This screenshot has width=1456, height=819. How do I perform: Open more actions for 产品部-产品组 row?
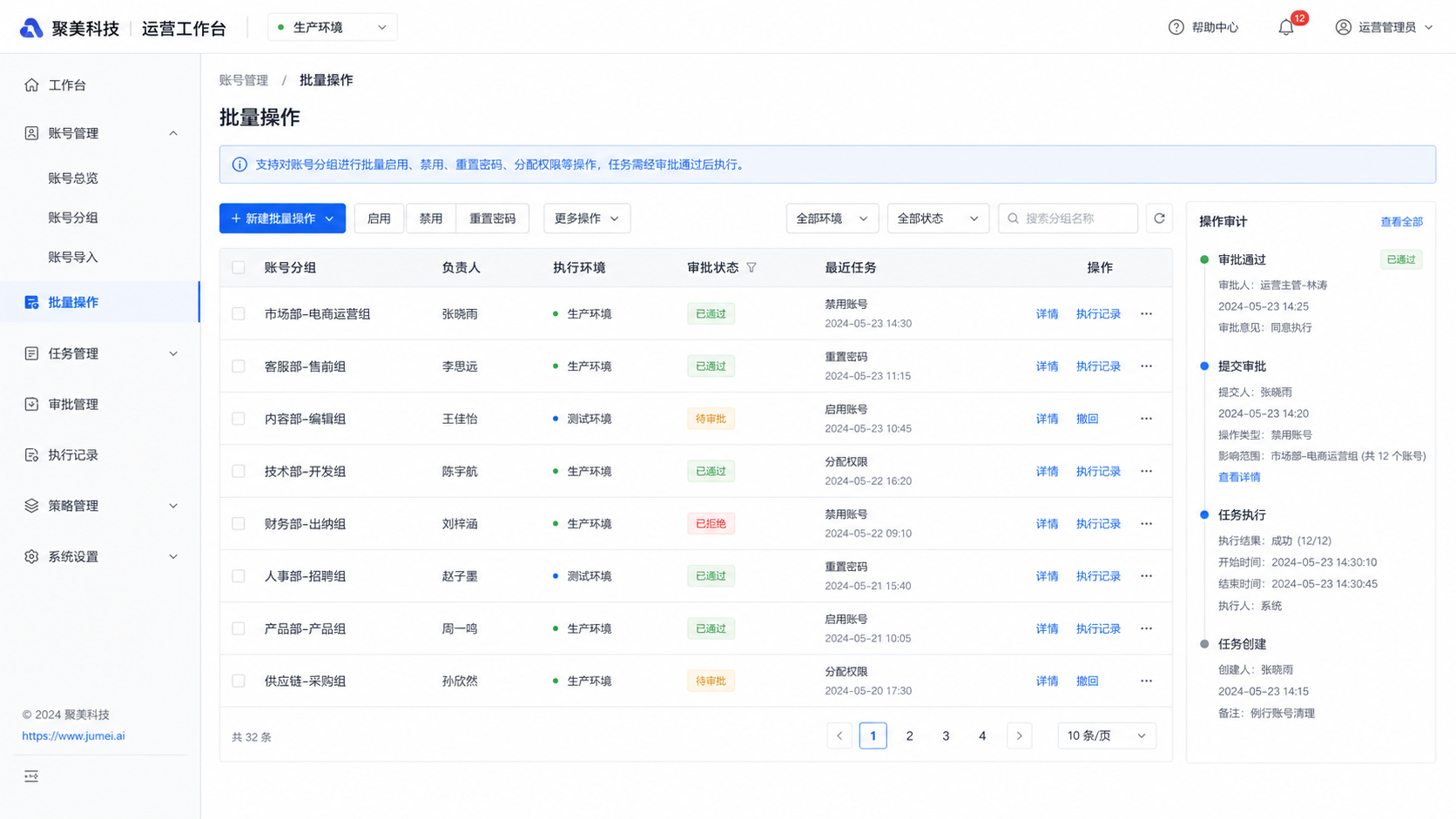[1146, 628]
